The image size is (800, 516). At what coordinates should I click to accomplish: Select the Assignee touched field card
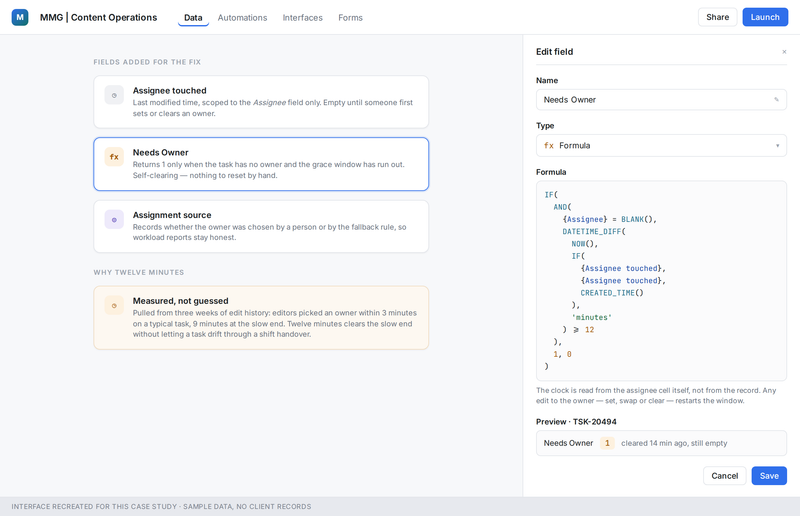(261, 102)
